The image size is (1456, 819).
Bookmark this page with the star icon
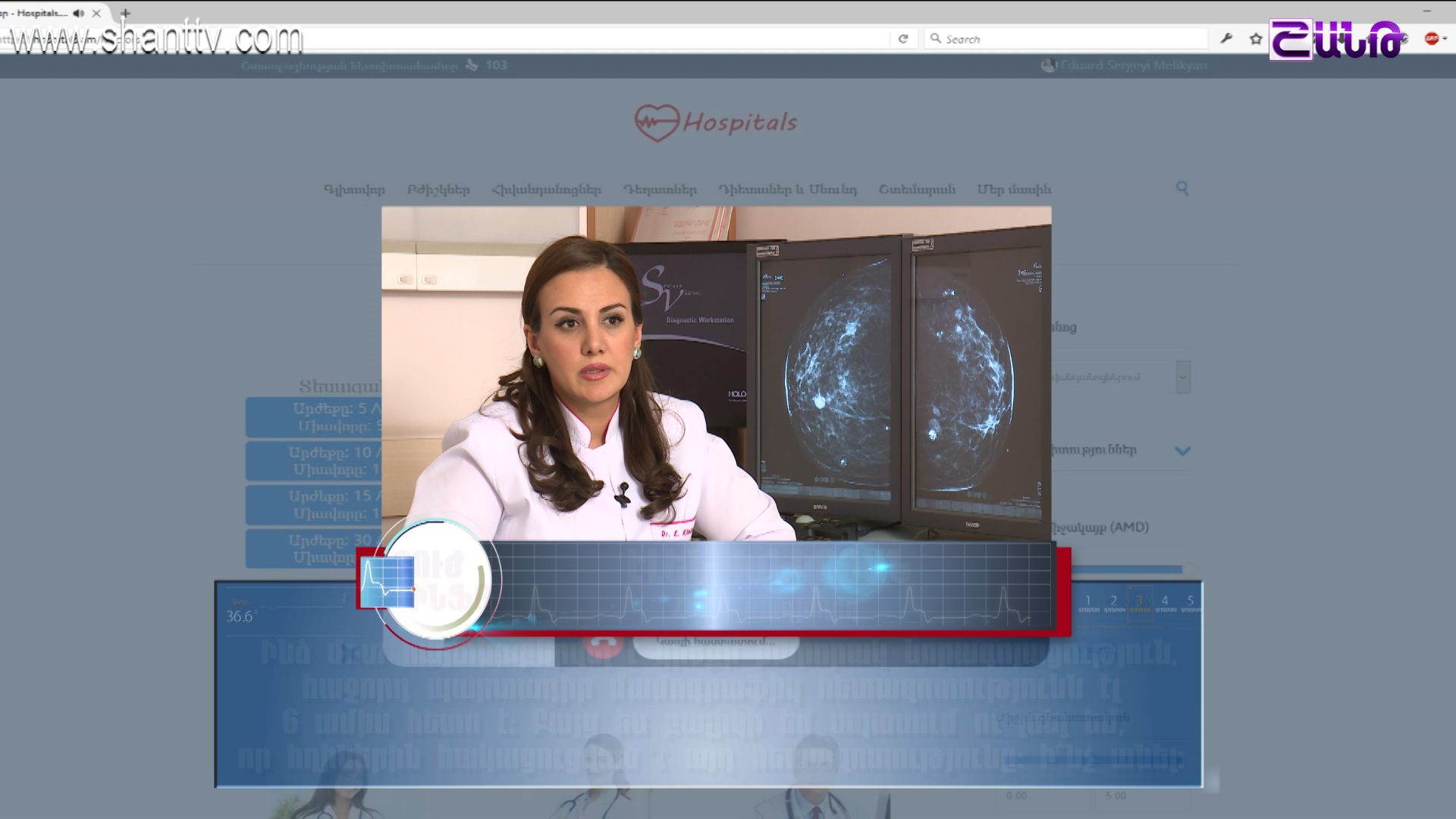1256,39
